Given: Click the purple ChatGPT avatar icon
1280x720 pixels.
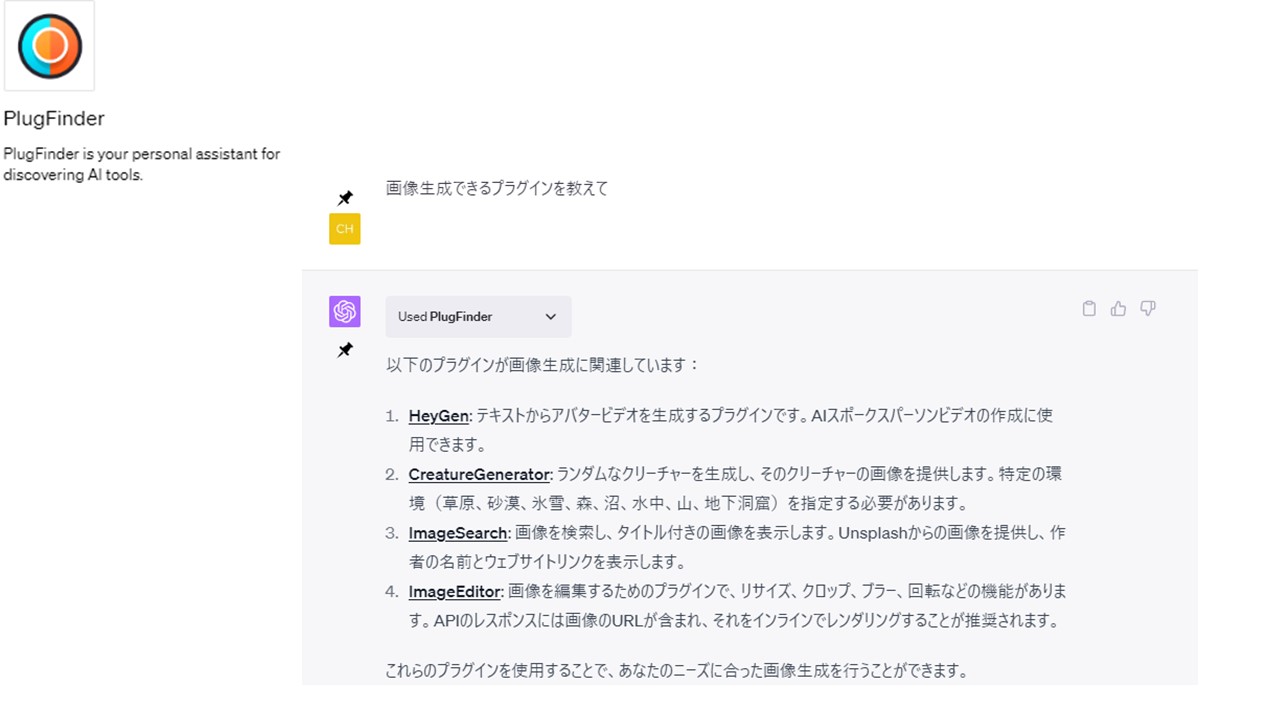Looking at the screenshot, I should pos(344,312).
